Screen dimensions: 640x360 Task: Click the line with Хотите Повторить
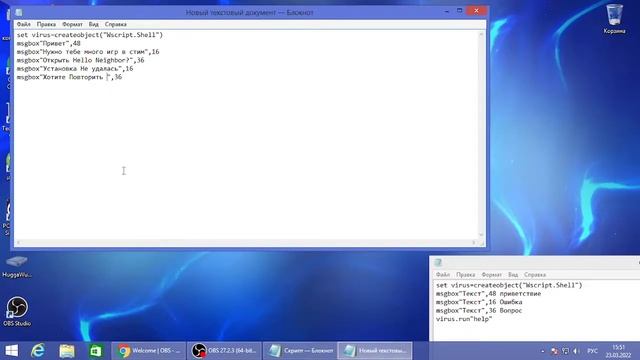[69, 77]
